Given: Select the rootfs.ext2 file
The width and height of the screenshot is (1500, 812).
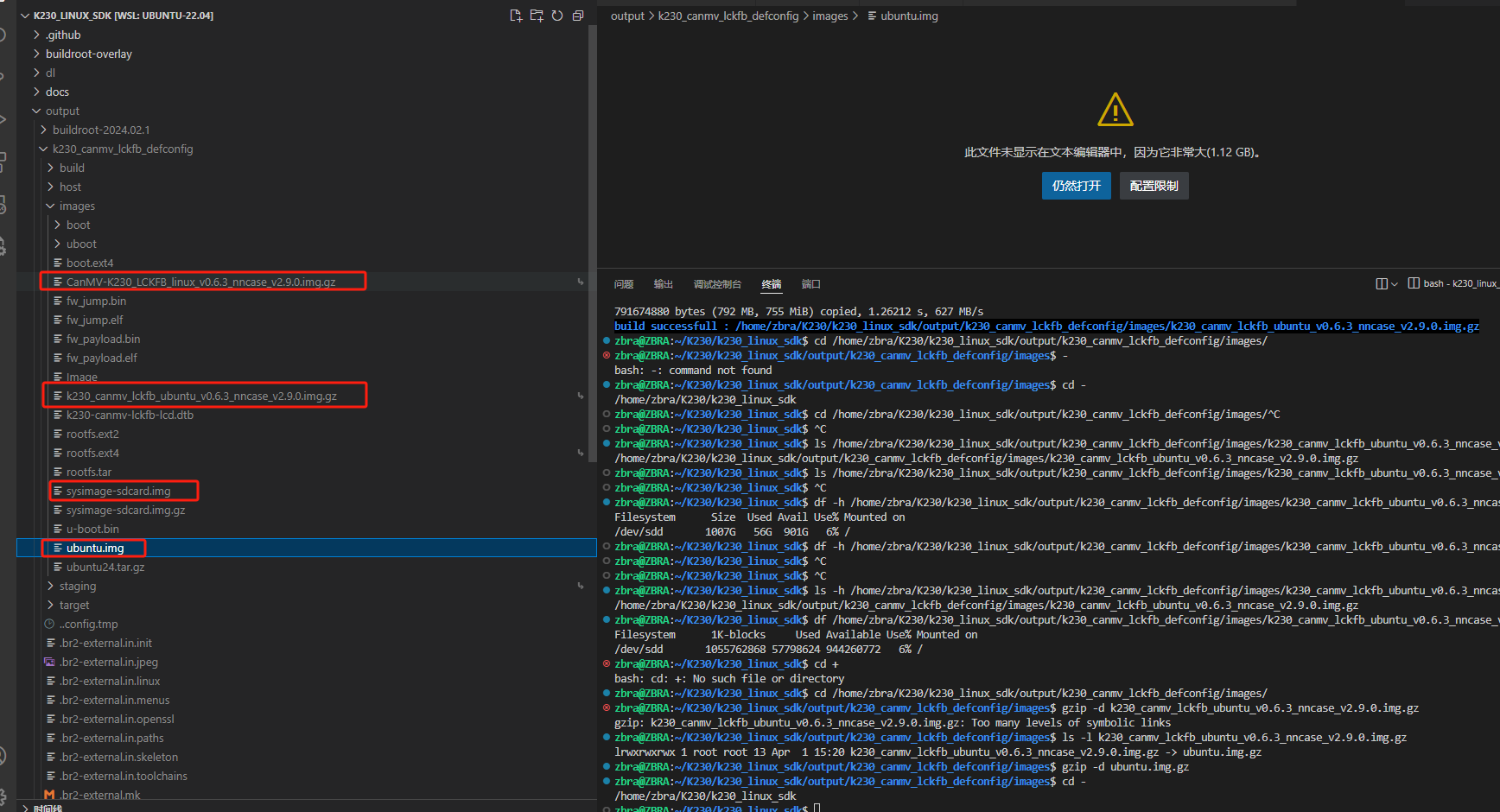Looking at the screenshot, I should 92,434.
